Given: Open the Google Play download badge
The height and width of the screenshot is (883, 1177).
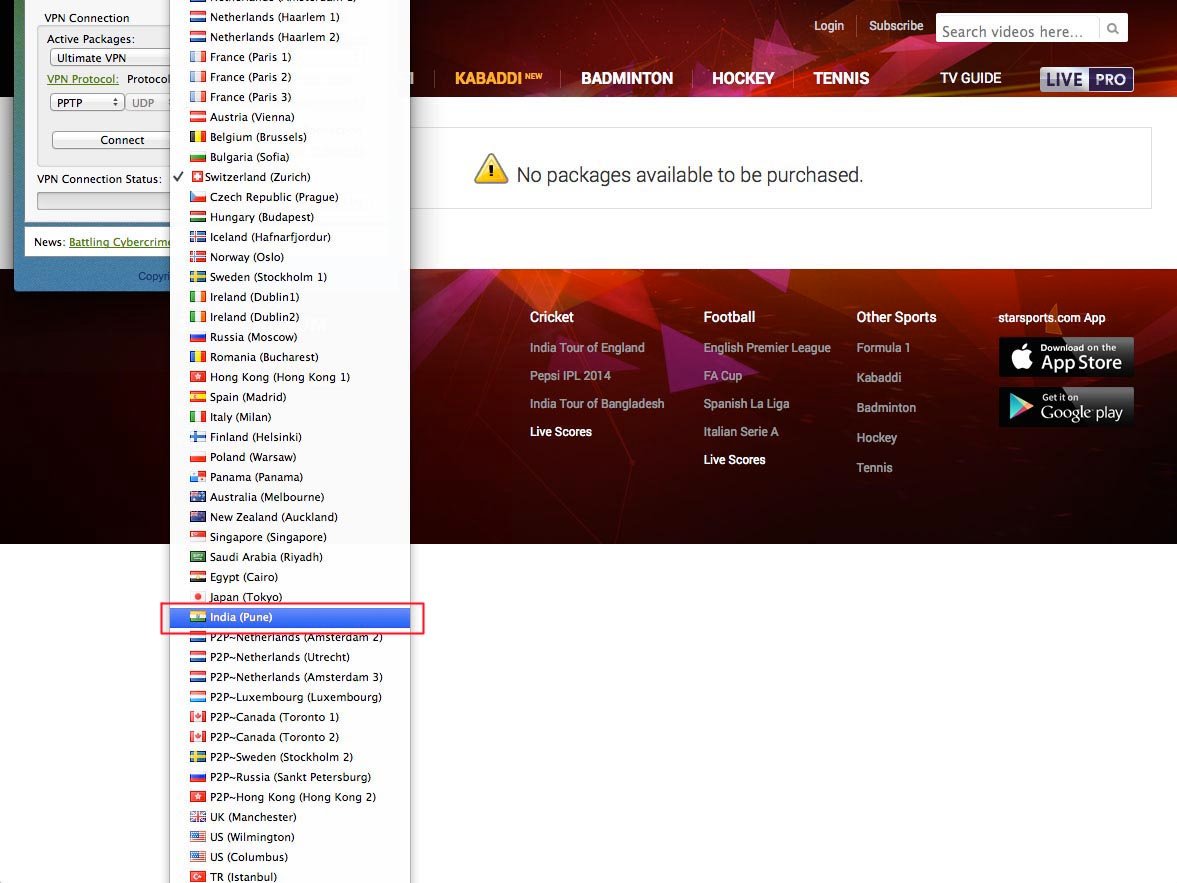Looking at the screenshot, I should tap(1066, 407).
